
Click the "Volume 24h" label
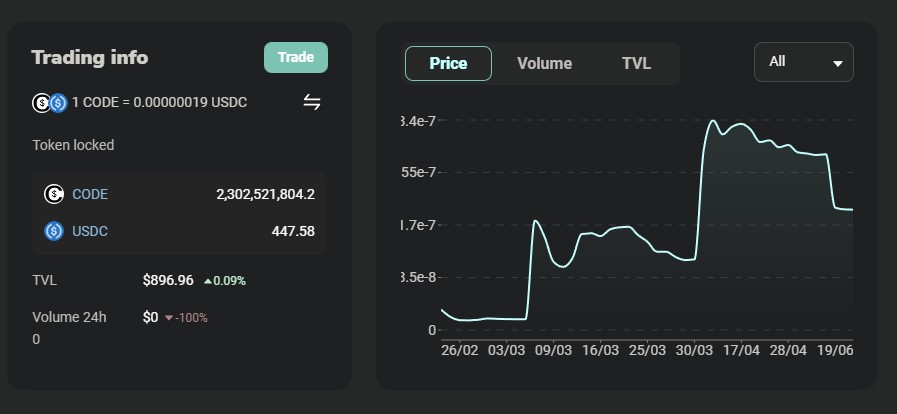coord(69,317)
